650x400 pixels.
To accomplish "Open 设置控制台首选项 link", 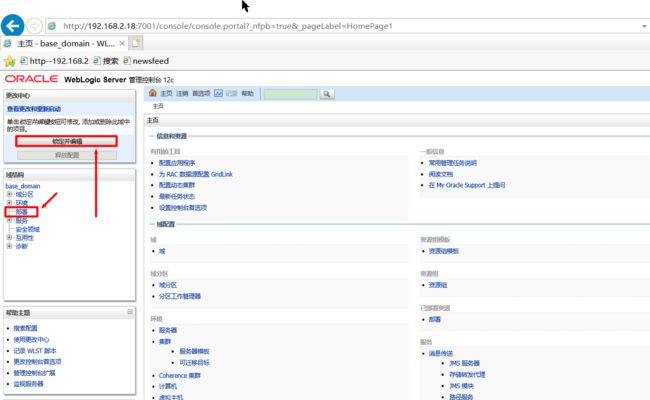I will pos(183,208).
